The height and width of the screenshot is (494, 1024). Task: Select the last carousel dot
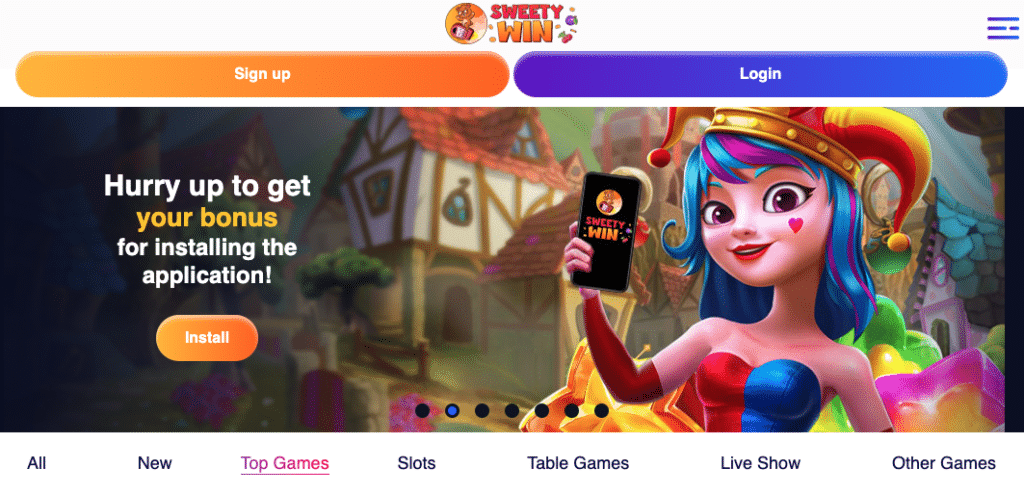[601, 410]
